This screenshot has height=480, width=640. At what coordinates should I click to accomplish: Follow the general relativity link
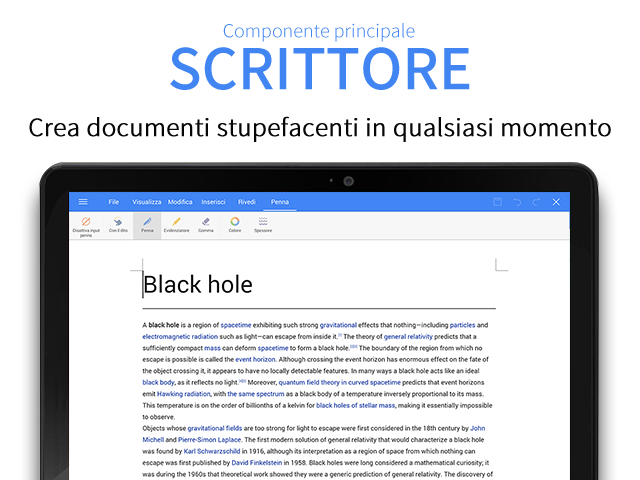coord(408,336)
